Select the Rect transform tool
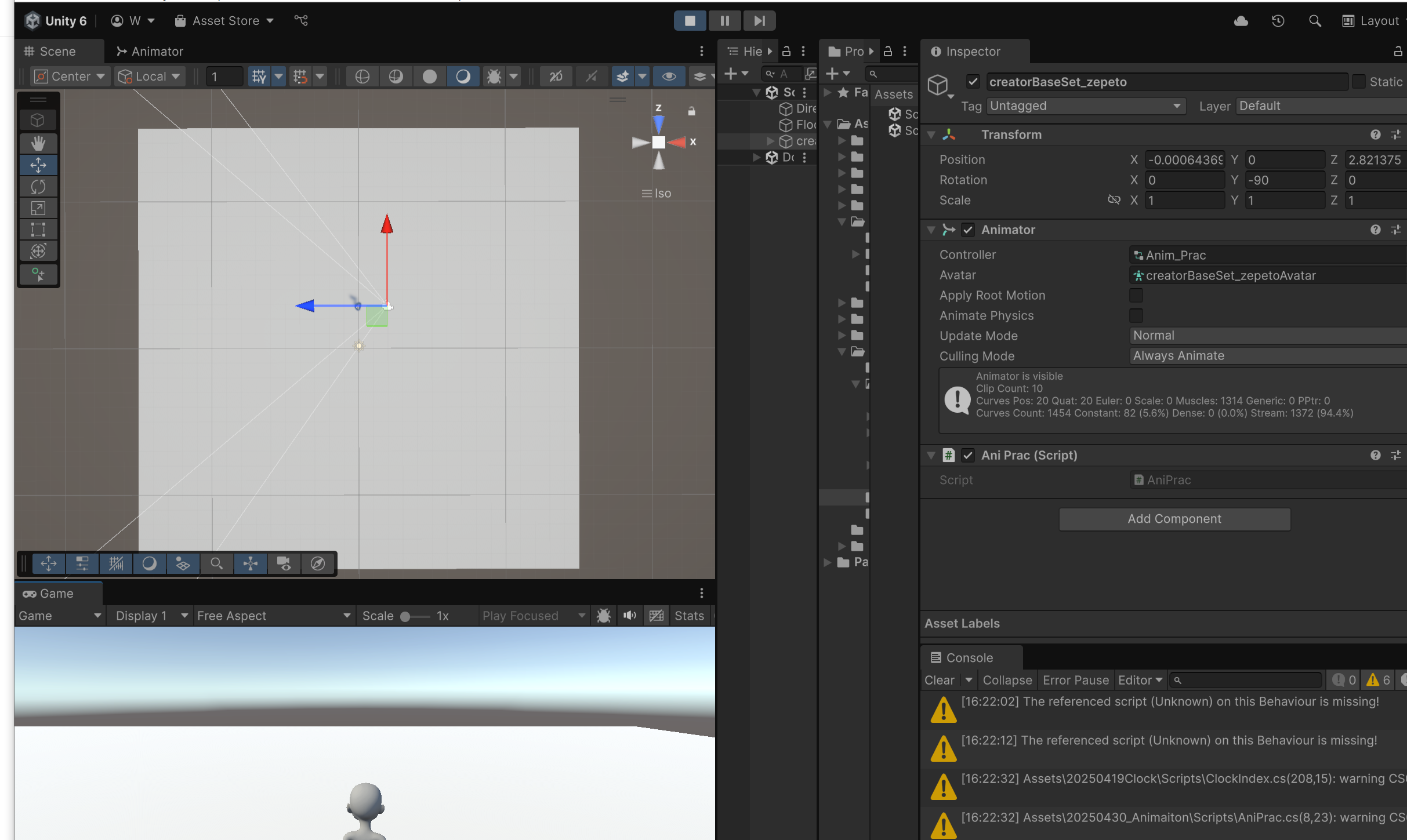Viewport: 1407px width, 840px height. point(38,230)
